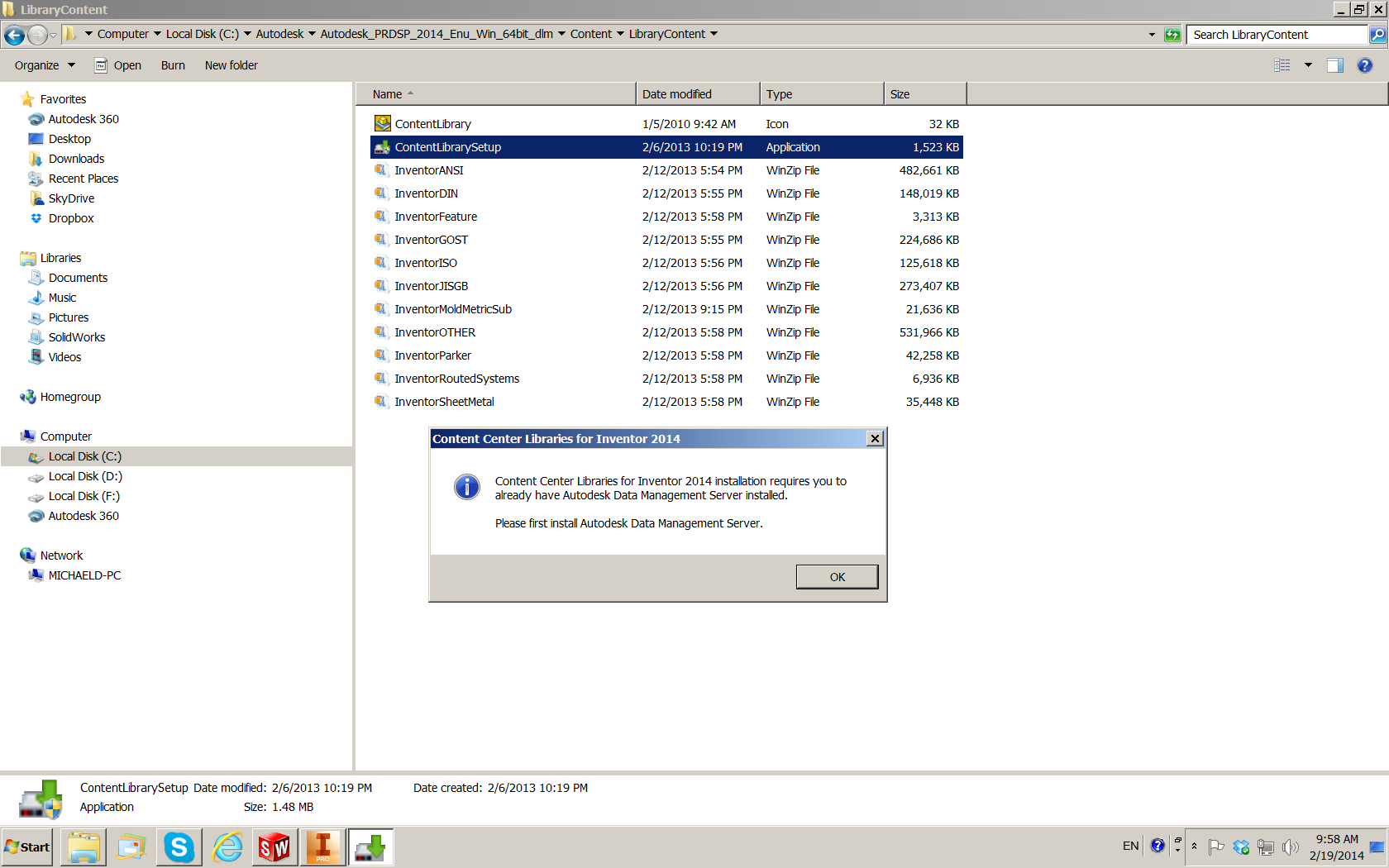Click the volume icon in system tray

click(1290, 847)
